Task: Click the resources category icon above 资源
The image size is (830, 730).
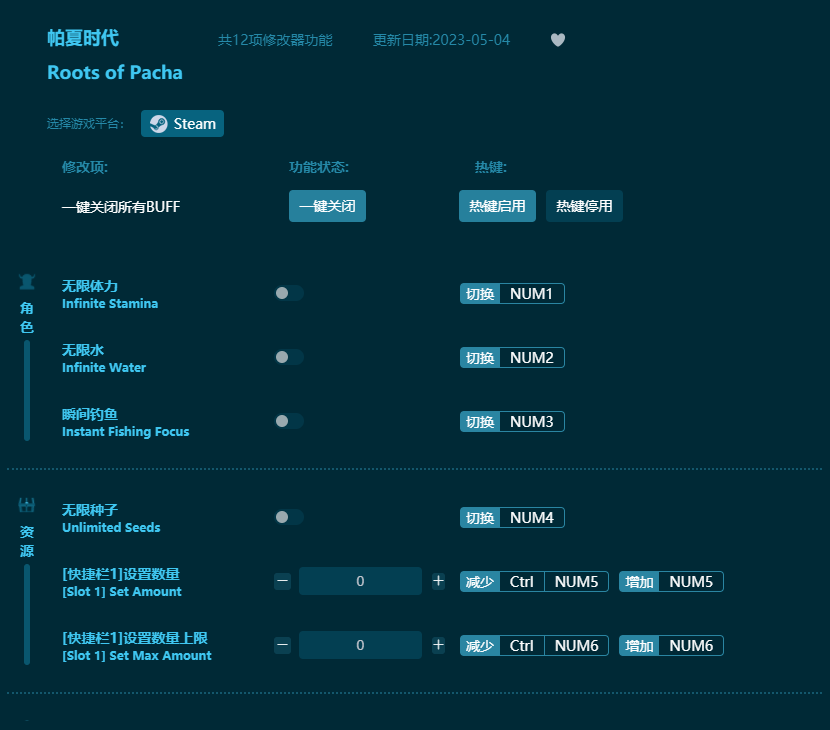Action: (x=27, y=505)
